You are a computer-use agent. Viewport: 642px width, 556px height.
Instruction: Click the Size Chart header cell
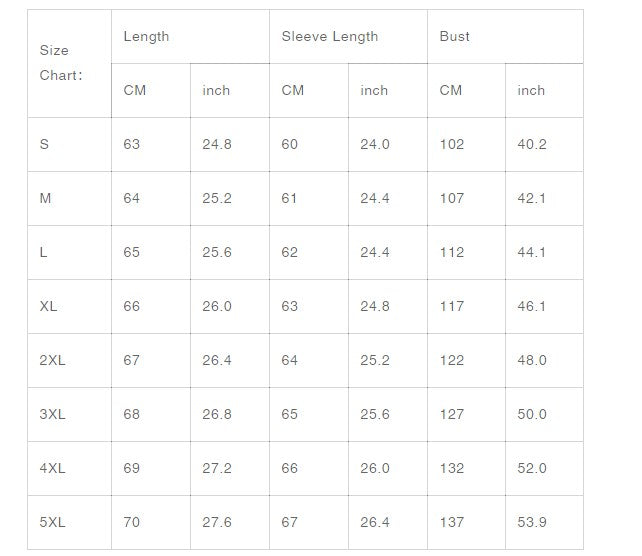click(60, 63)
